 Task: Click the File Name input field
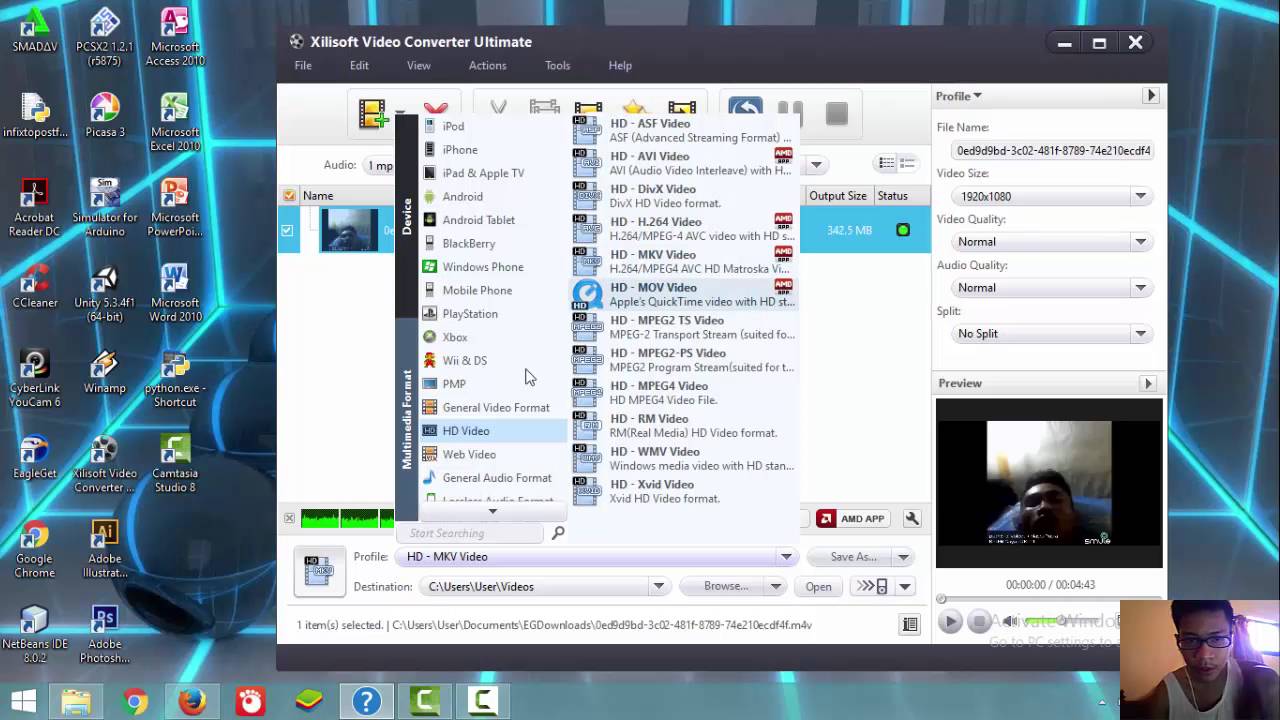[1053, 150]
